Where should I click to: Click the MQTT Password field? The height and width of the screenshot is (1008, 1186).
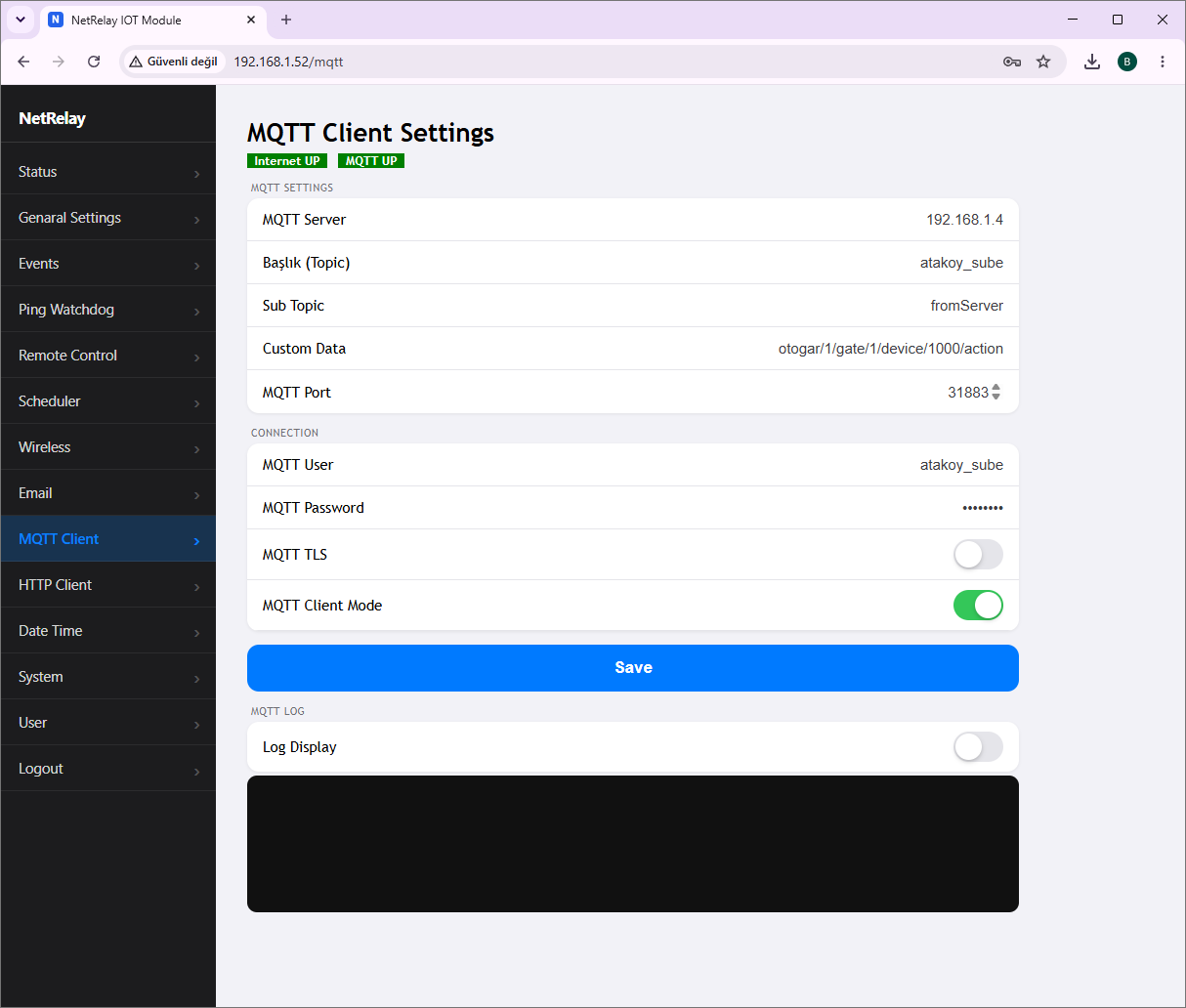982,508
